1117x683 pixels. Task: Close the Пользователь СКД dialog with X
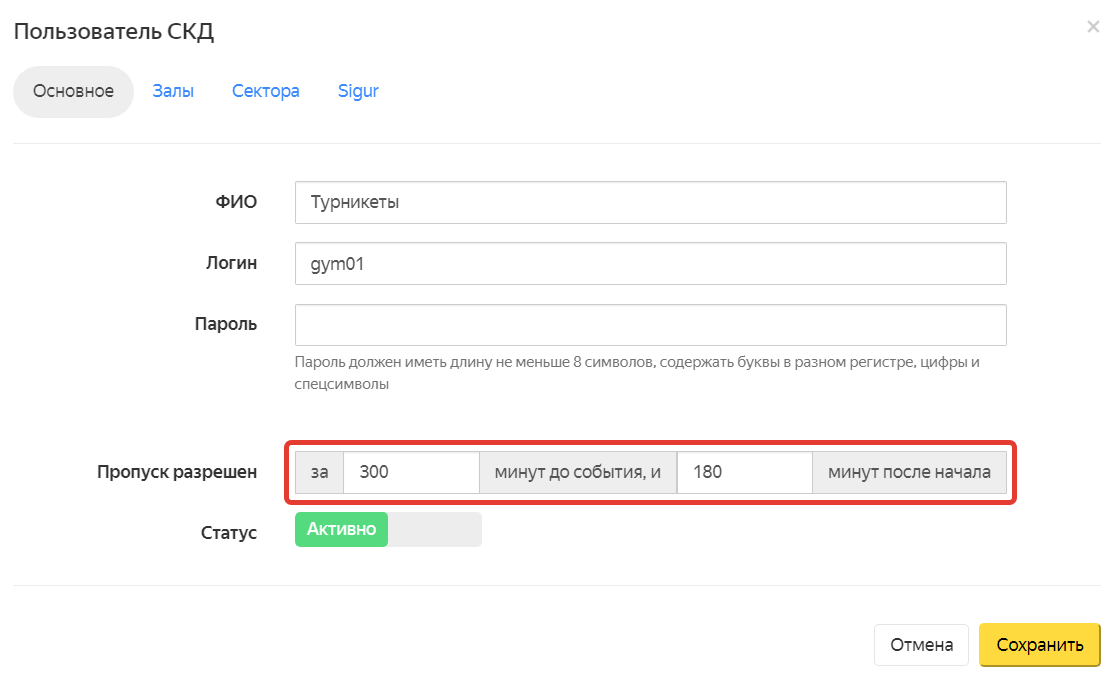(1093, 28)
